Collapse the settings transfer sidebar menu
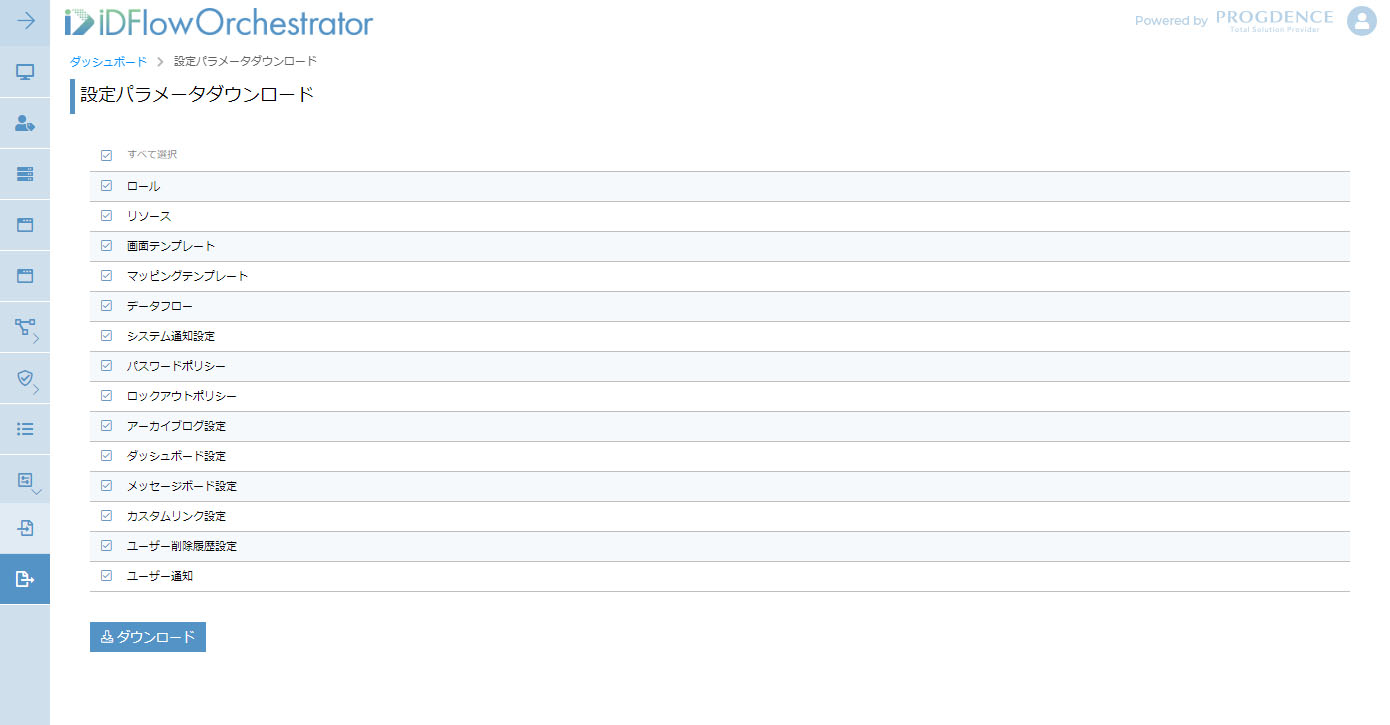The image size is (1390, 725). 25,480
